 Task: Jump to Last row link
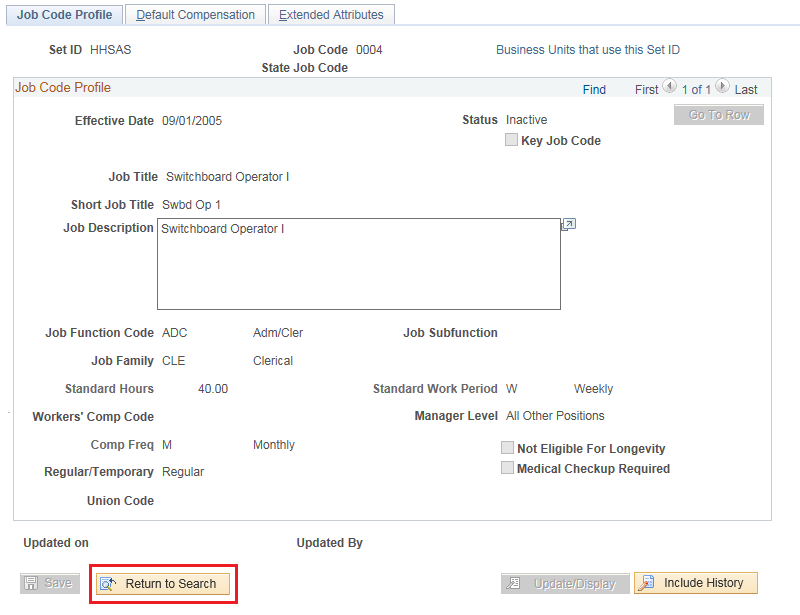(x=746, y=90)
